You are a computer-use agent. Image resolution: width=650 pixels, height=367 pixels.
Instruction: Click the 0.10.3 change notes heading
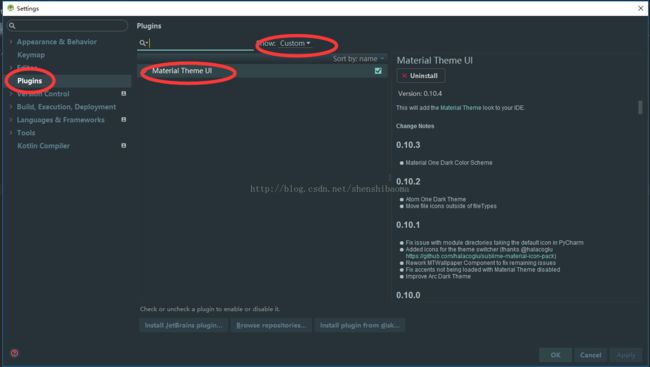pos(408,145)
